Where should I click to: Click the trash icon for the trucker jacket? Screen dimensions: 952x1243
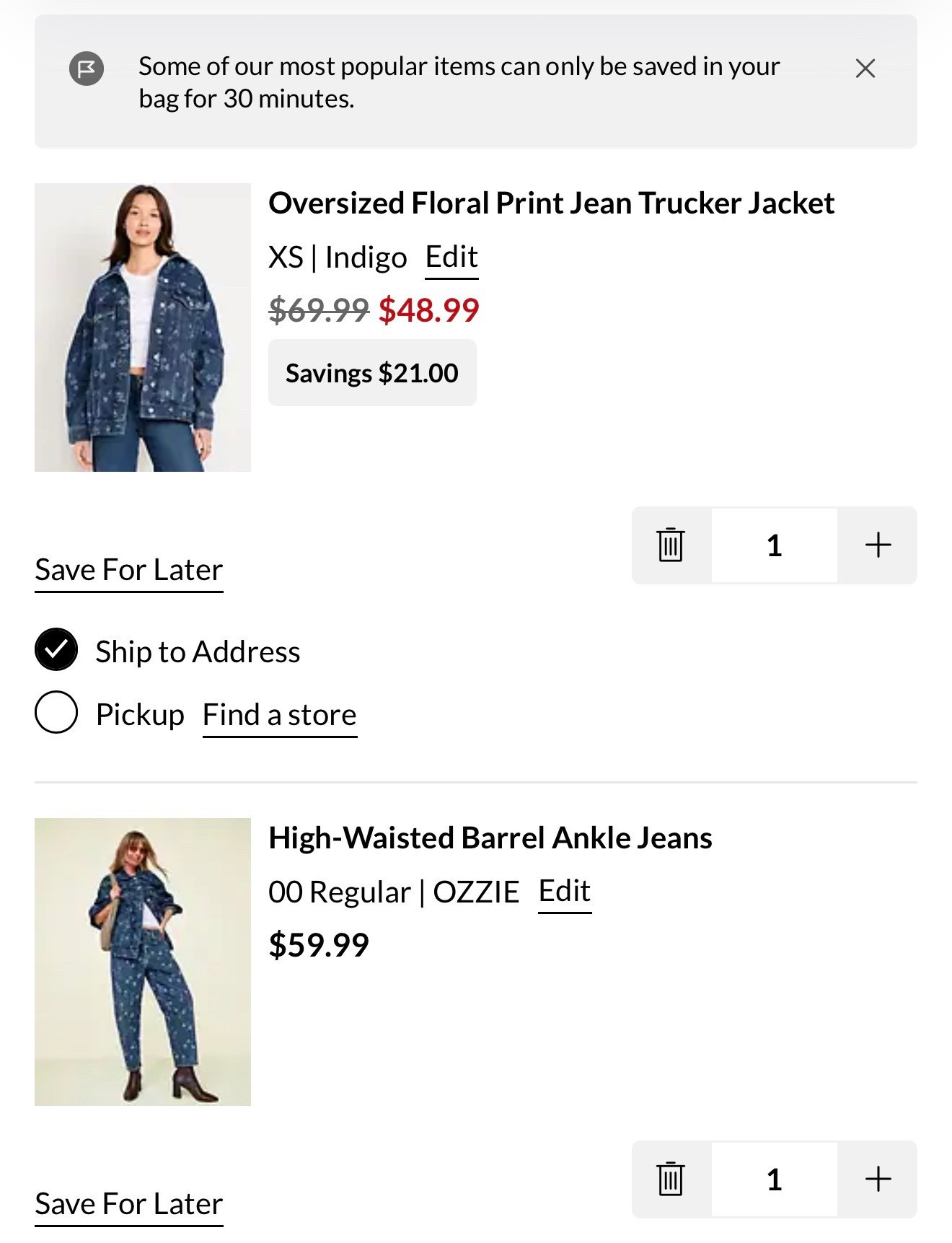click(669, 546)
